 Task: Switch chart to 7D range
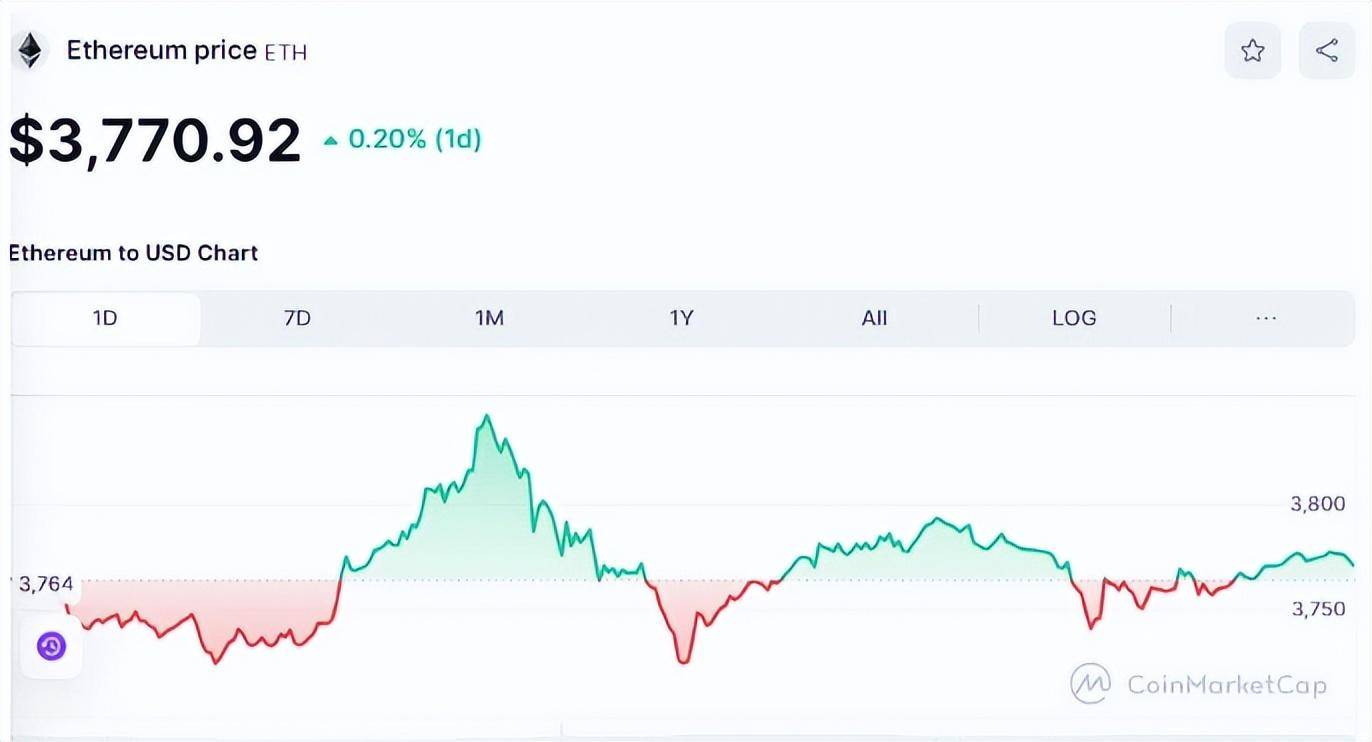[x=297, y=318]
